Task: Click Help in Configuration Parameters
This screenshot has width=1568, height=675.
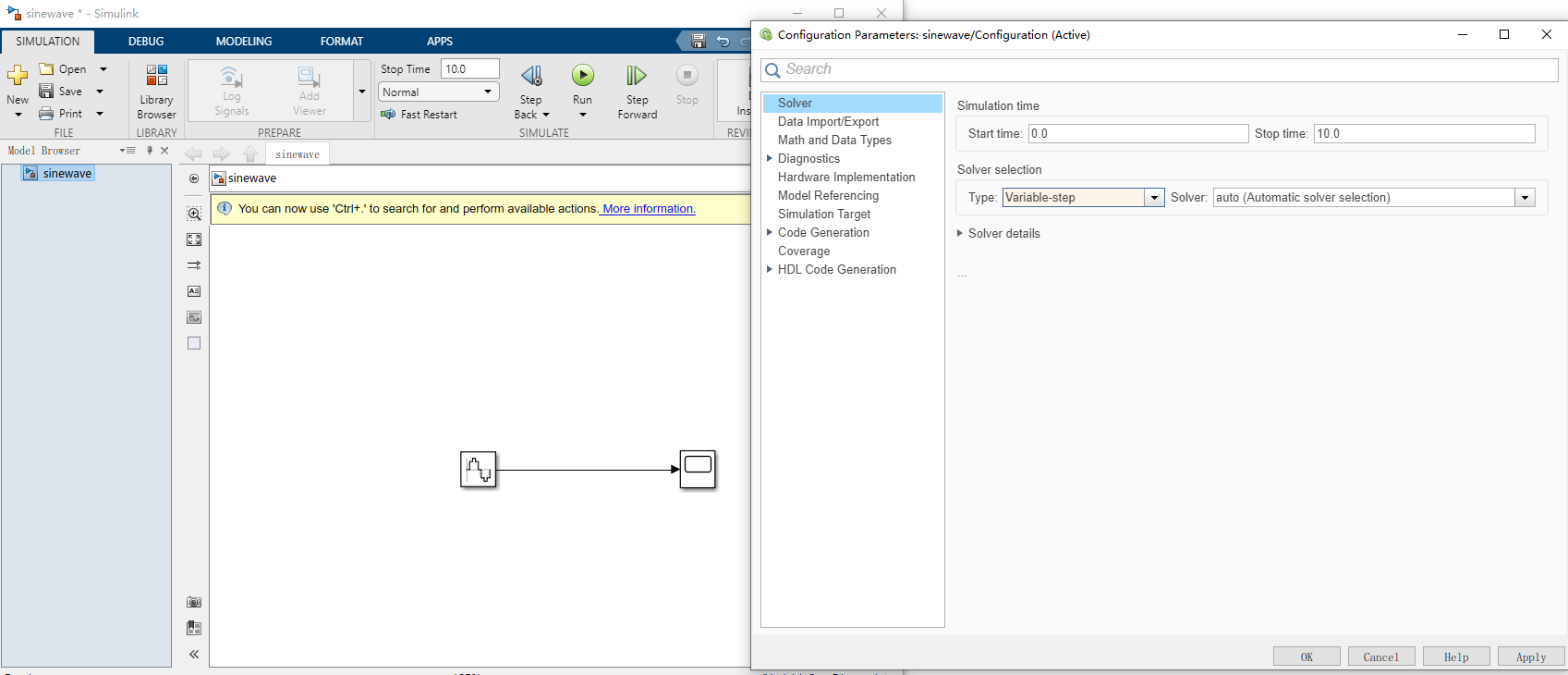Action: click(1456, 657)
